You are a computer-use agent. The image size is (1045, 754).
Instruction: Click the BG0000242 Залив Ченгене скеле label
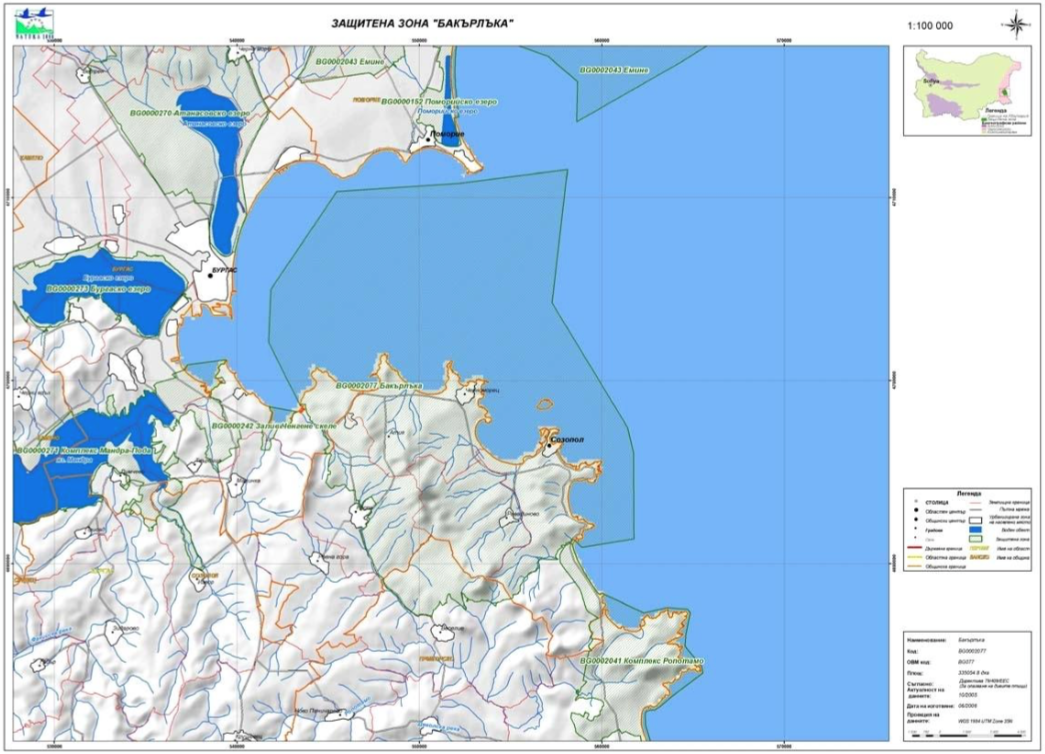(277, 425)
